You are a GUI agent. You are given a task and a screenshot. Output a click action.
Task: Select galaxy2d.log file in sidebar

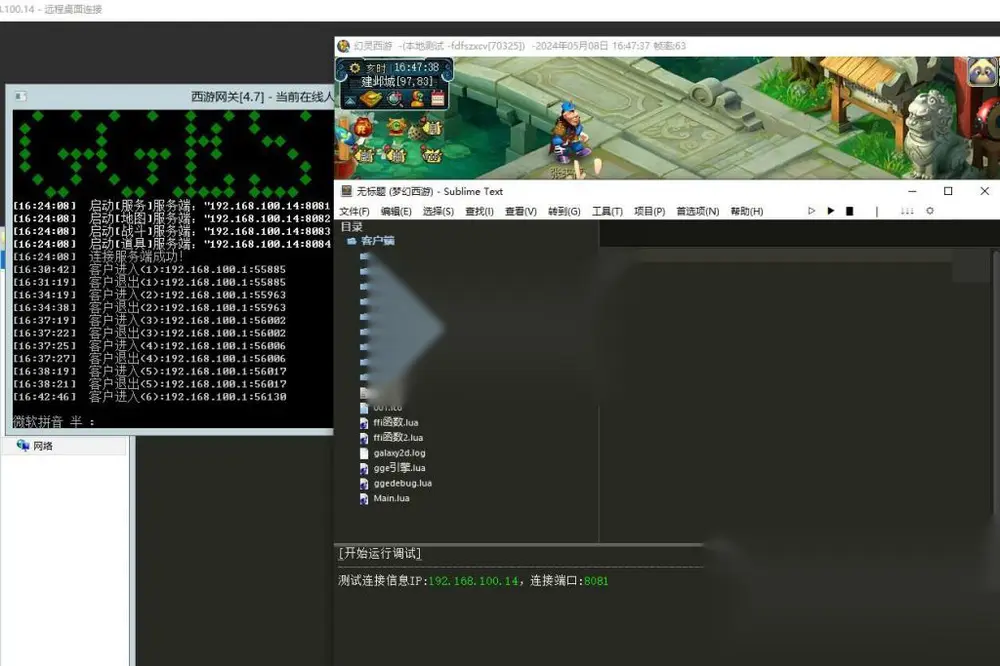[399, 453]
